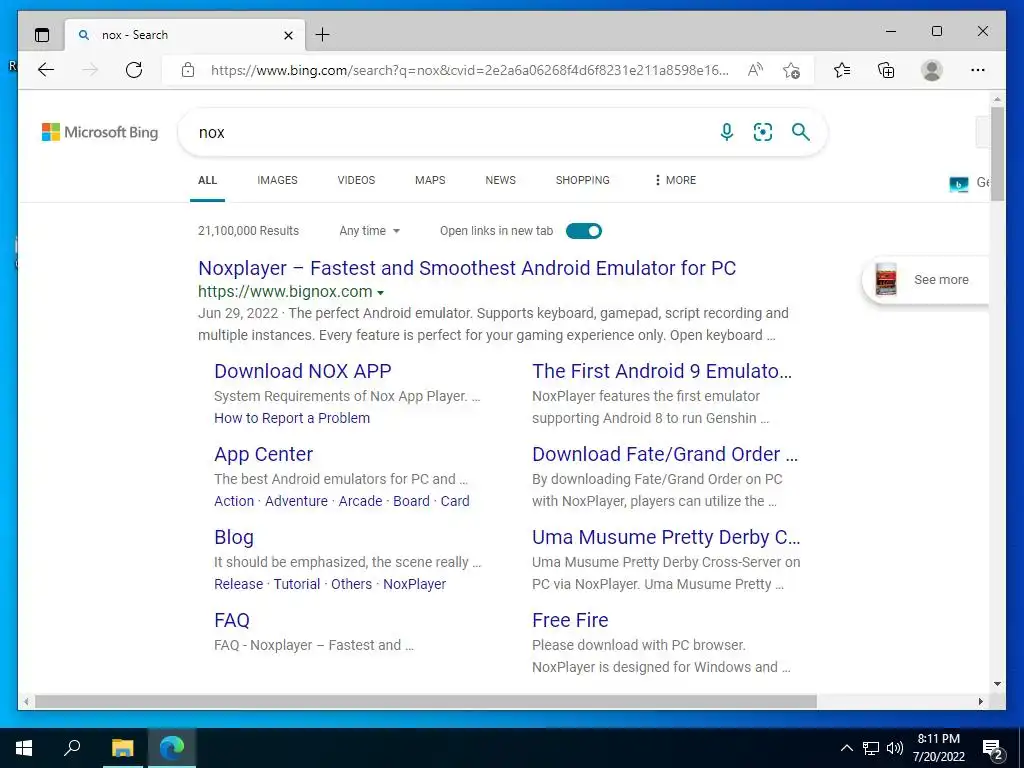Open volume control in tray
This screenshot has width=1024, height=768.
895,748
